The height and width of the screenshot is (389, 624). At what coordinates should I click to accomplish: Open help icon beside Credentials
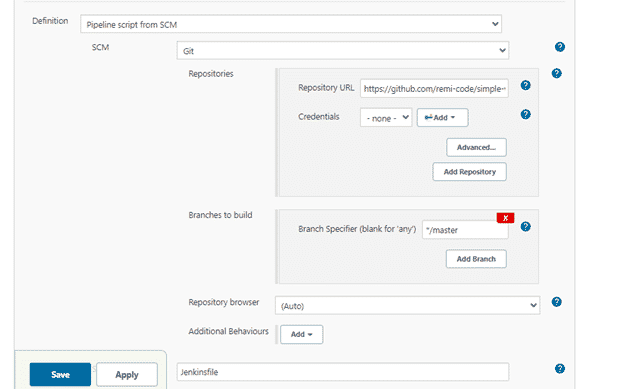click(x=525, y=115)
